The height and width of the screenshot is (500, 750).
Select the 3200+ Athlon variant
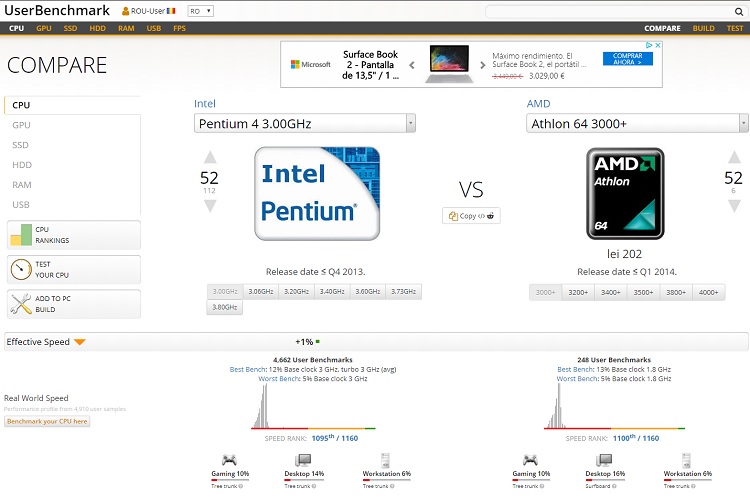[x=577, y=292]
